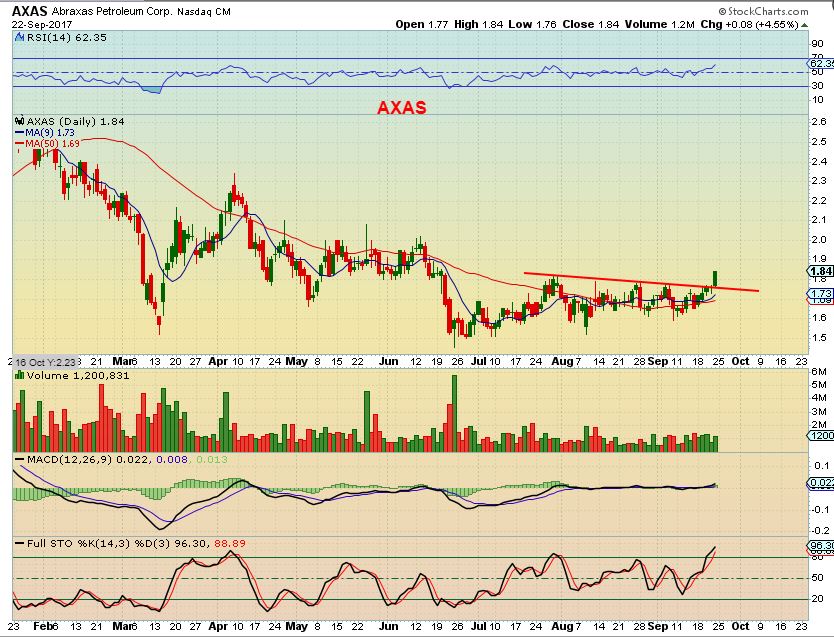Click the red MA(50) line marker
This screenshot has width=834, height=637.
tap(20, 144)
